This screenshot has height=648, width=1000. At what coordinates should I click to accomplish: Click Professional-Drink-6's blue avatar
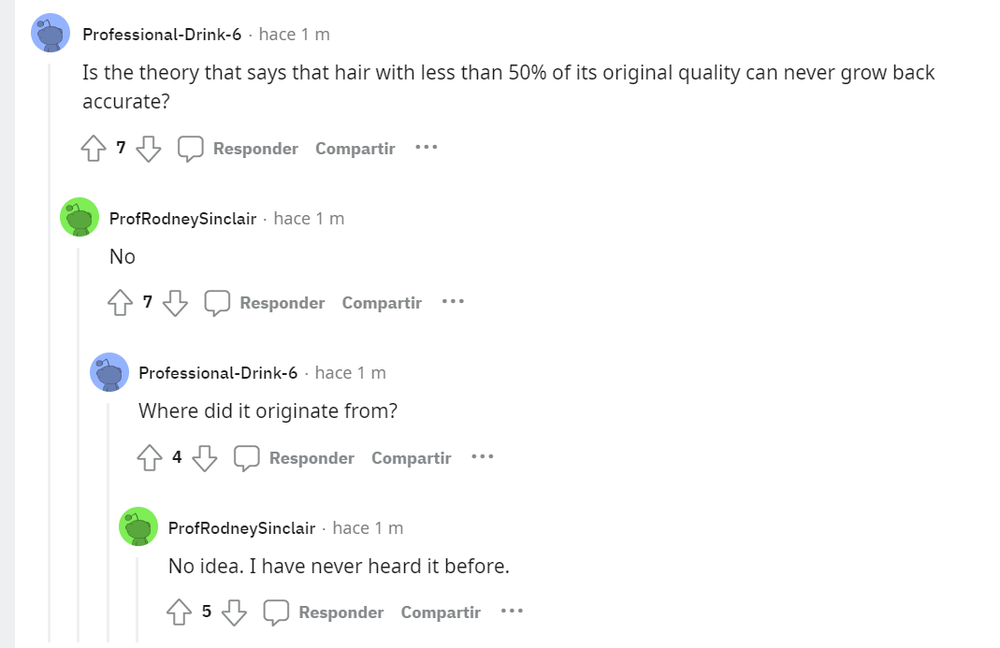coord(50,32)
